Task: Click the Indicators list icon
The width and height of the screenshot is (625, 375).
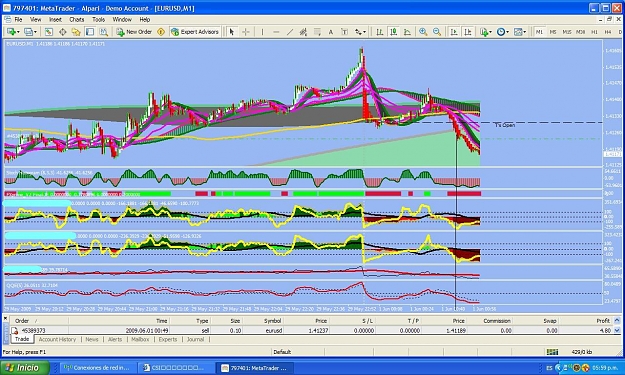Action: coord(484,32)
